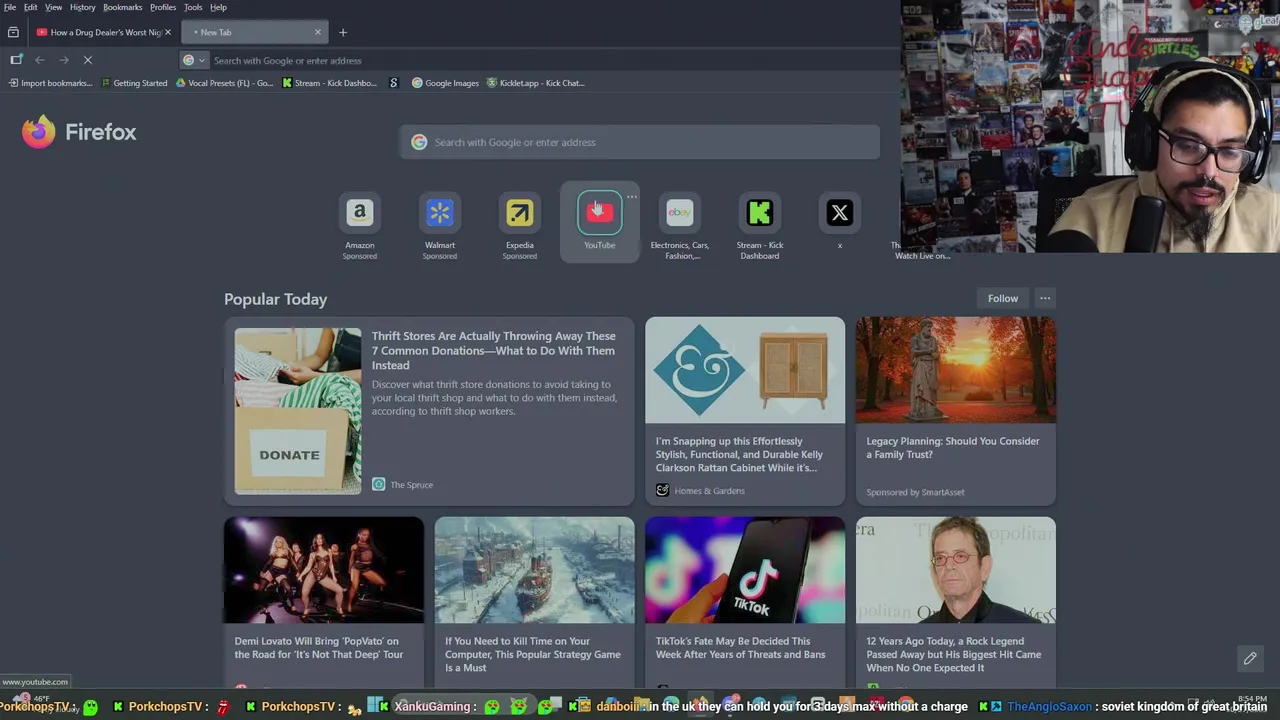The height and width of the screenshot is (720, 1280).
Task: Open the View menu
Action: tap(54, 7)
